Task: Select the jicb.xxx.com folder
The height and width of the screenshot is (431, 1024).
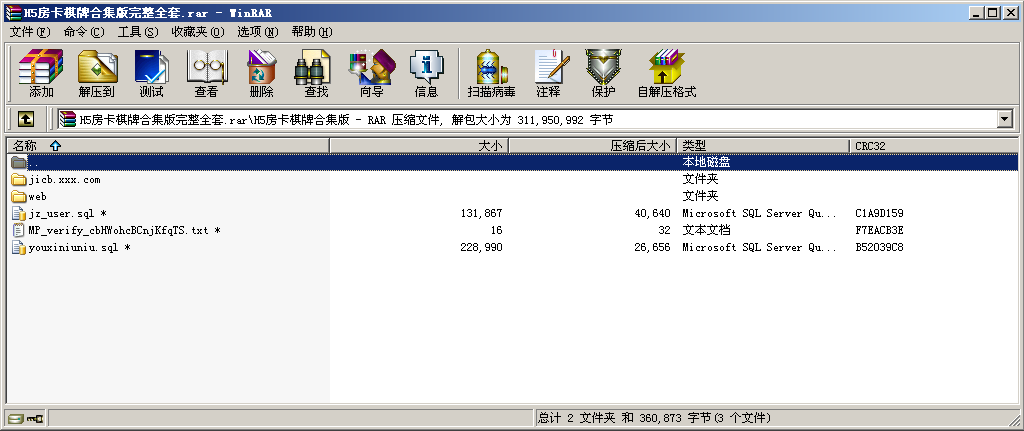Action: pyautogui.click(x=64, y=180)
